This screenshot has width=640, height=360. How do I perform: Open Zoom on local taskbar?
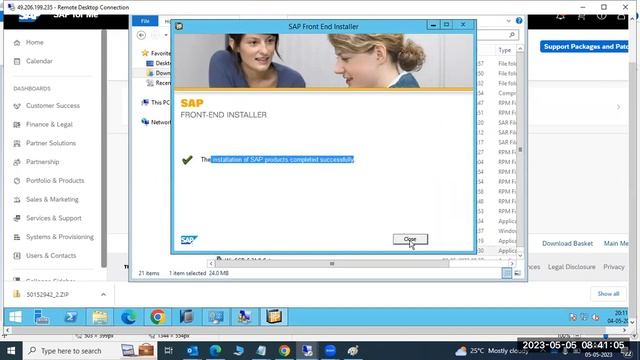tap(330, 351)
